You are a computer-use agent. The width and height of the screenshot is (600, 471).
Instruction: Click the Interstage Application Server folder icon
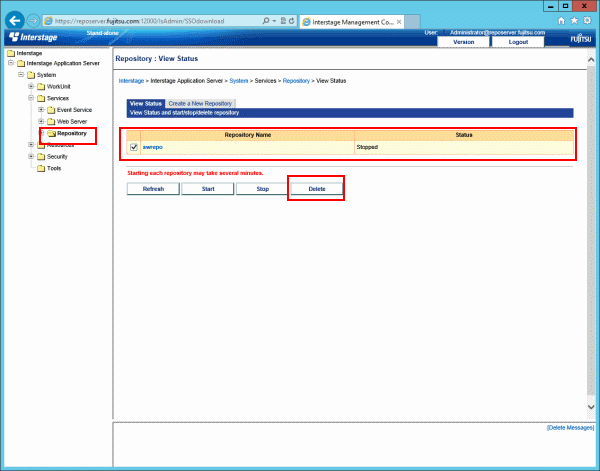coord(21,64)
